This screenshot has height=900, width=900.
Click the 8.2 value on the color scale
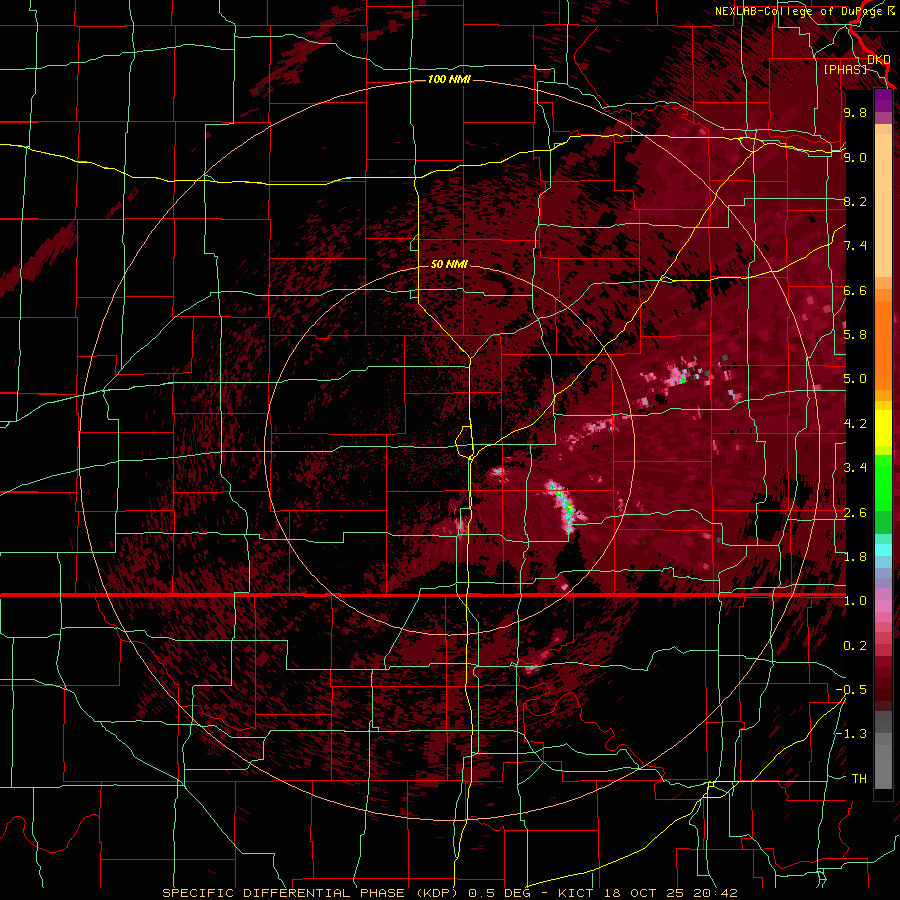point(855,201)
